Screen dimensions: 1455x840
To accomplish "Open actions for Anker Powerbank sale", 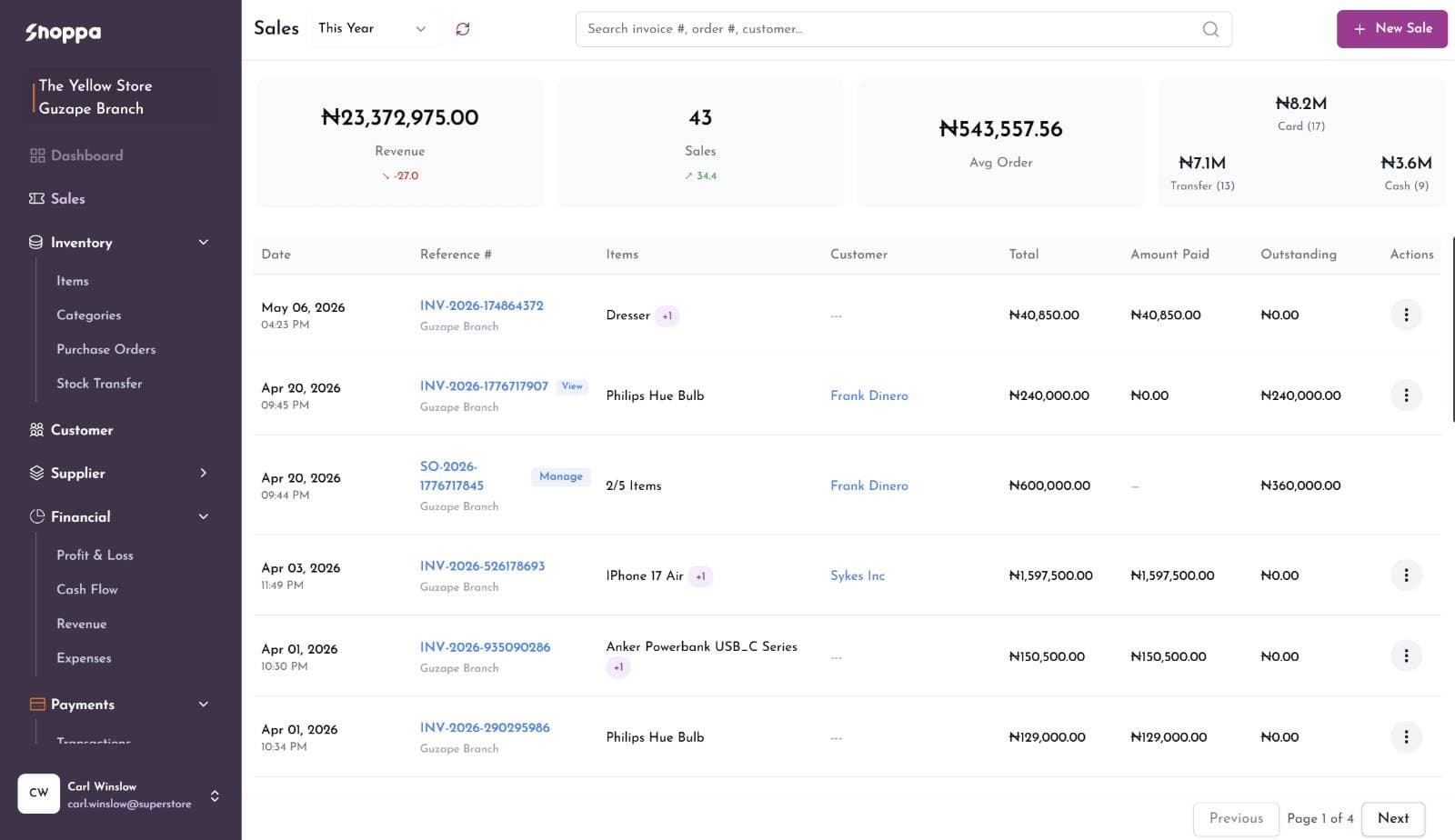I will [x=1406, y=655].
